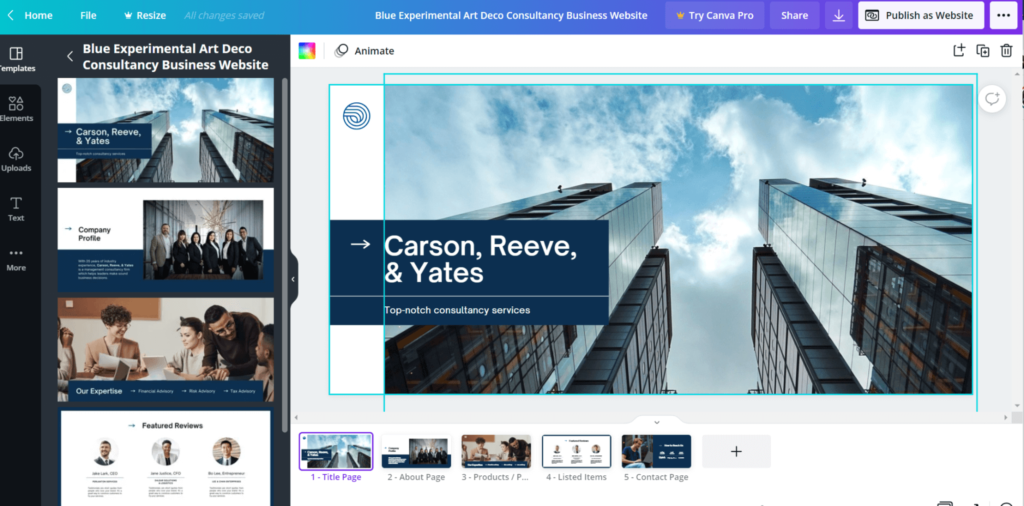Open the File menu
Screen dimensions: 1024x506
click(x=88, y=16)
